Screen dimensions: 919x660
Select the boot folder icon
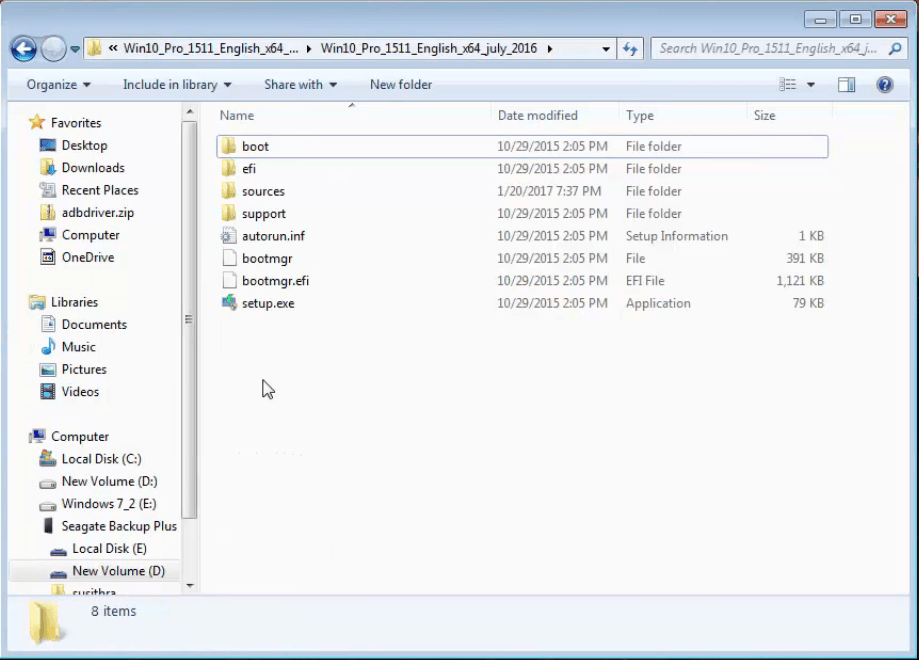229,146
